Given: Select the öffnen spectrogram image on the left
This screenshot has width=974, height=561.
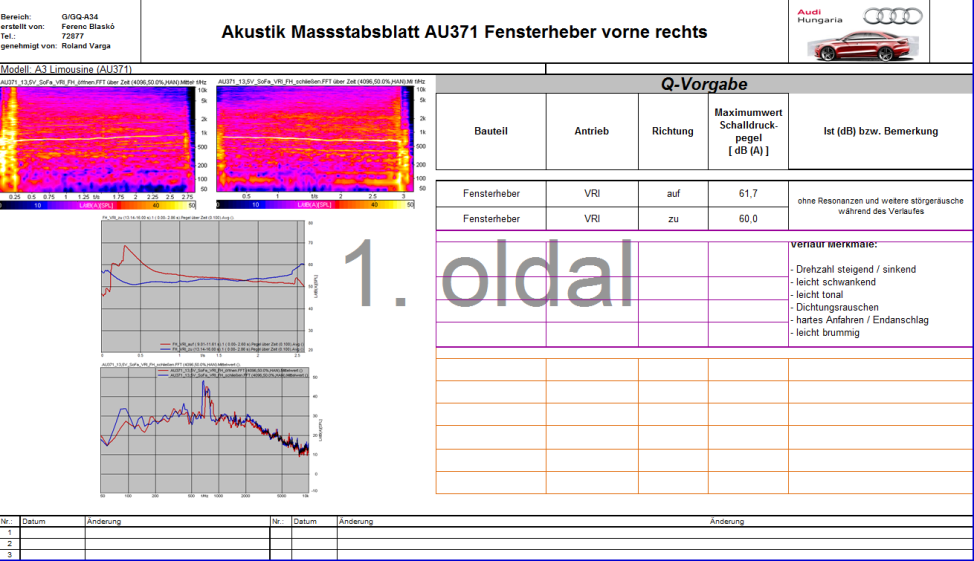Looking at the screenshot, I should 98,139.
